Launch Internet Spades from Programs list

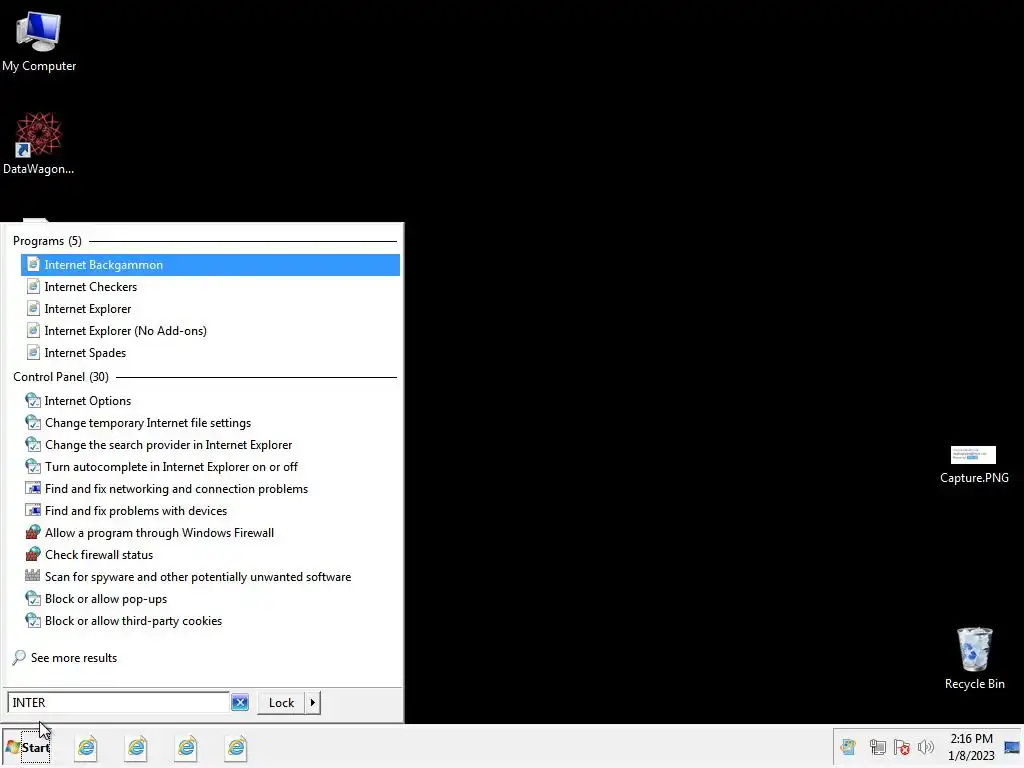(x=210, y=353)
